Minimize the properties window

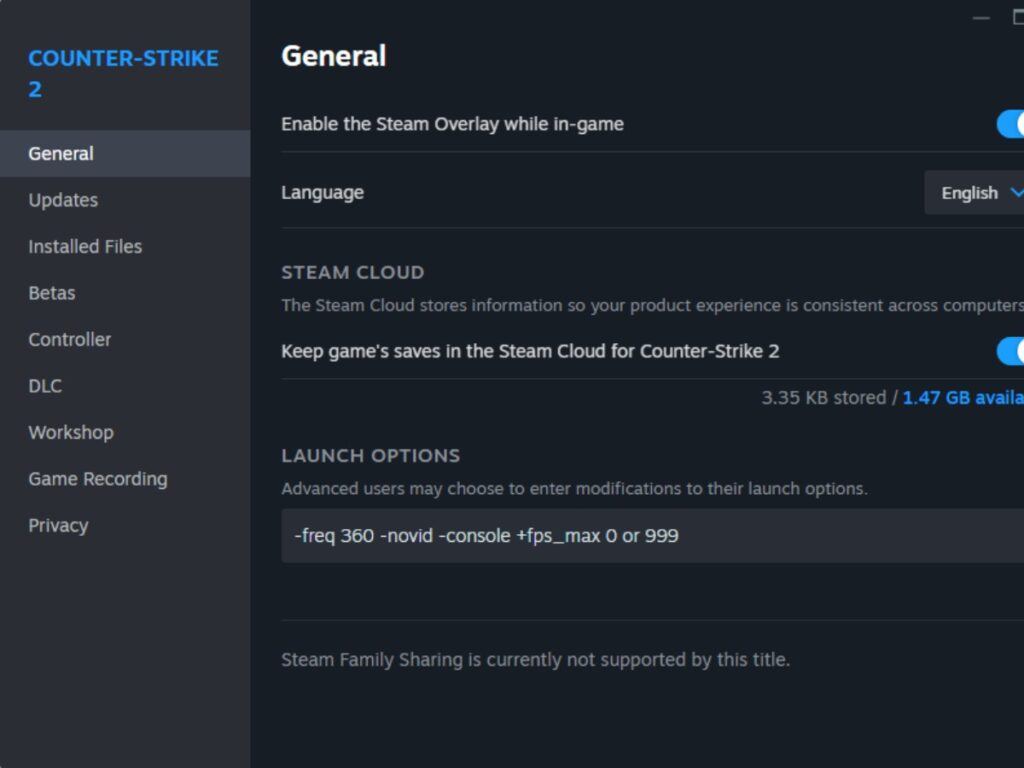coord(981,18)
